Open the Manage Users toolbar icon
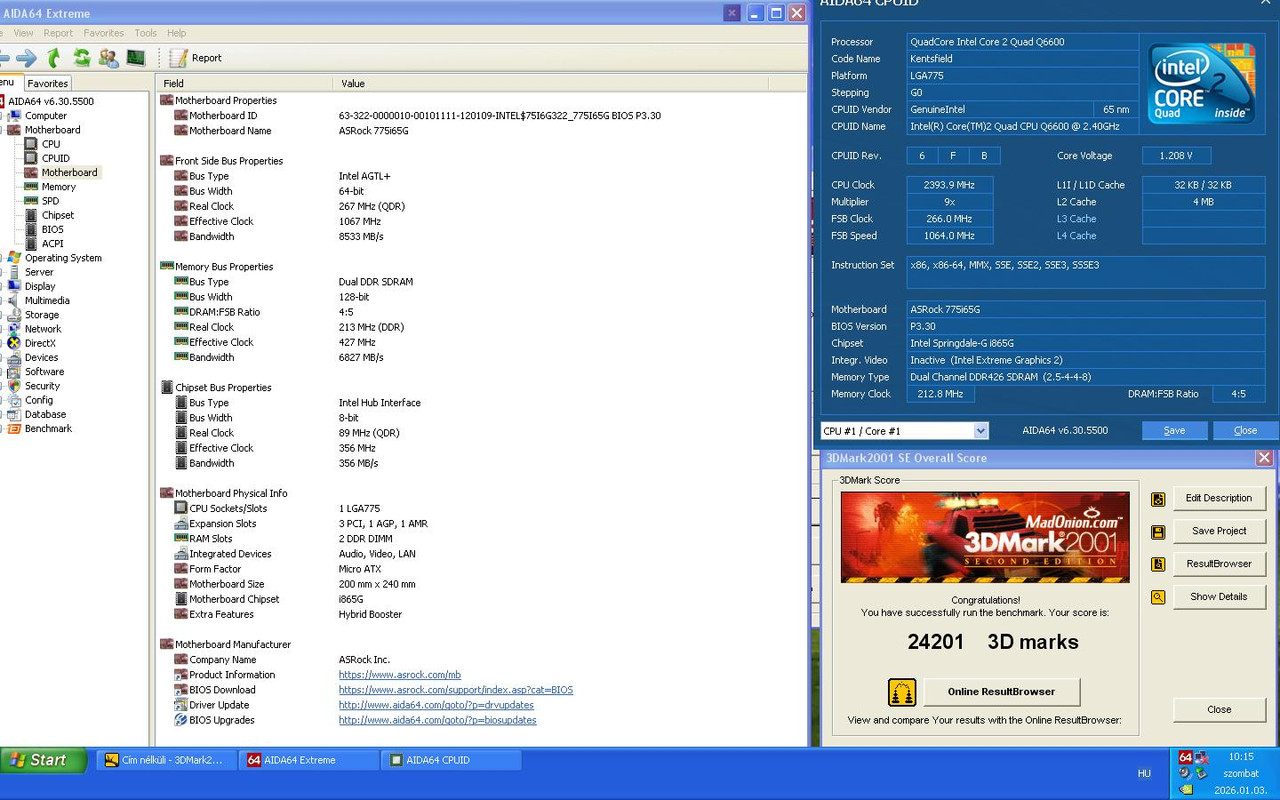The width and height of the screenshot is (1280, 800). [108, 58]
